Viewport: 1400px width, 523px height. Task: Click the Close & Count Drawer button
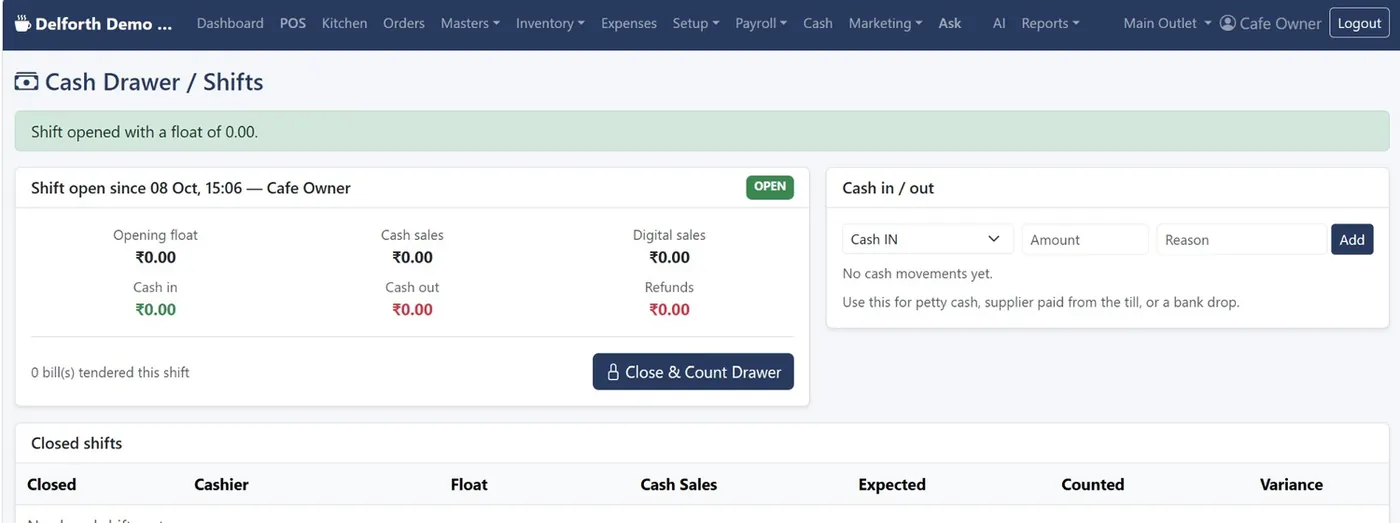tap(693, 372)
